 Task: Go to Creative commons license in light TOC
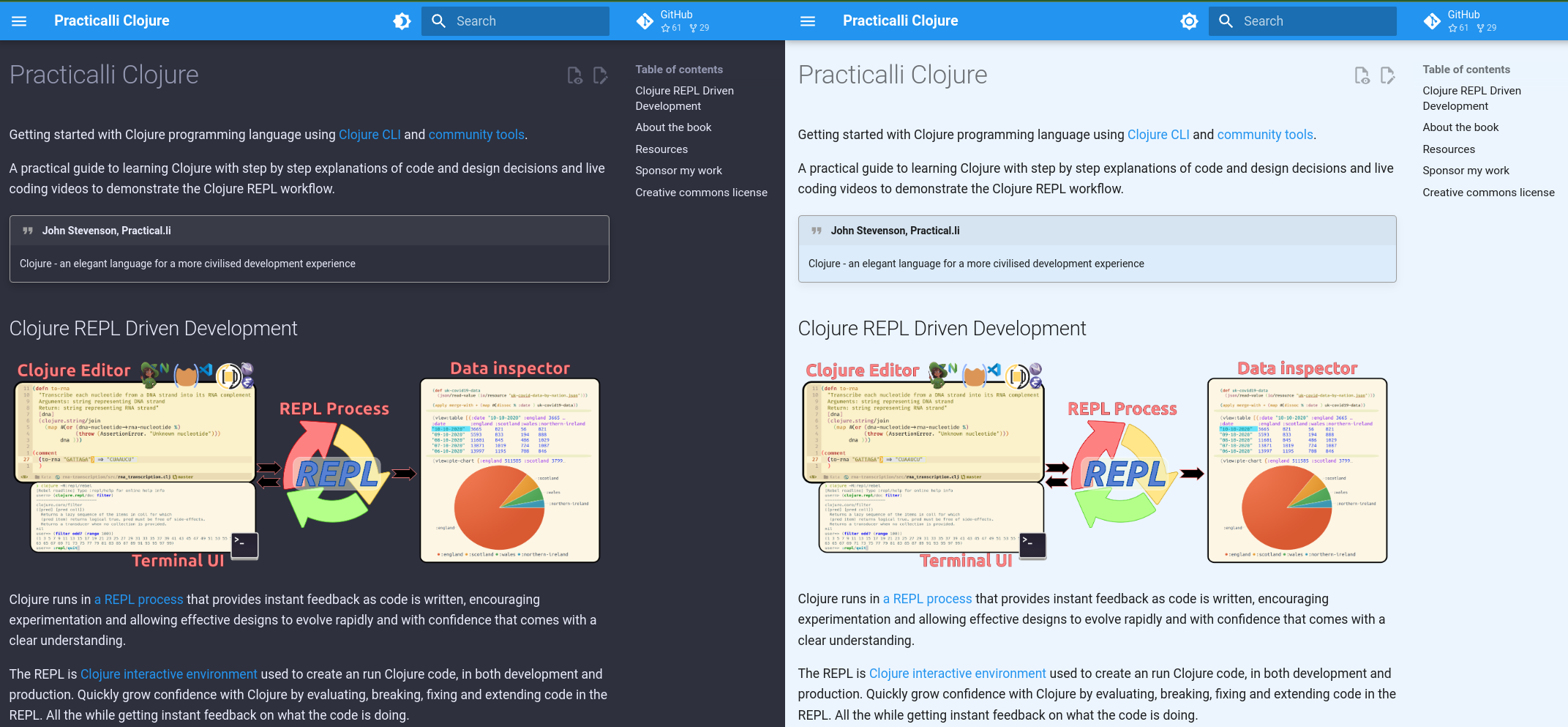pos(1488,193)
